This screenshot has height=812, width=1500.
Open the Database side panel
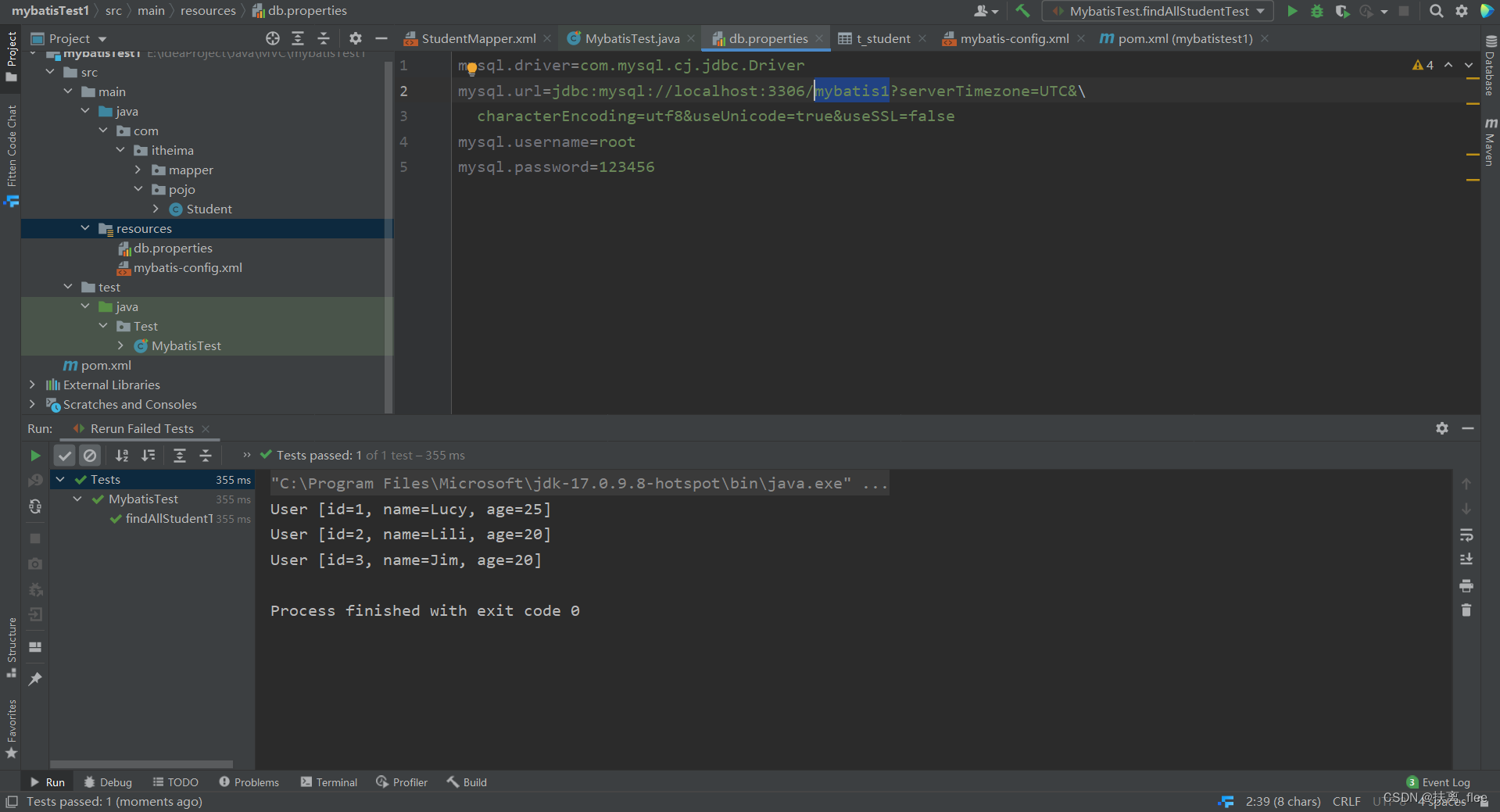tap(1491, 66)
